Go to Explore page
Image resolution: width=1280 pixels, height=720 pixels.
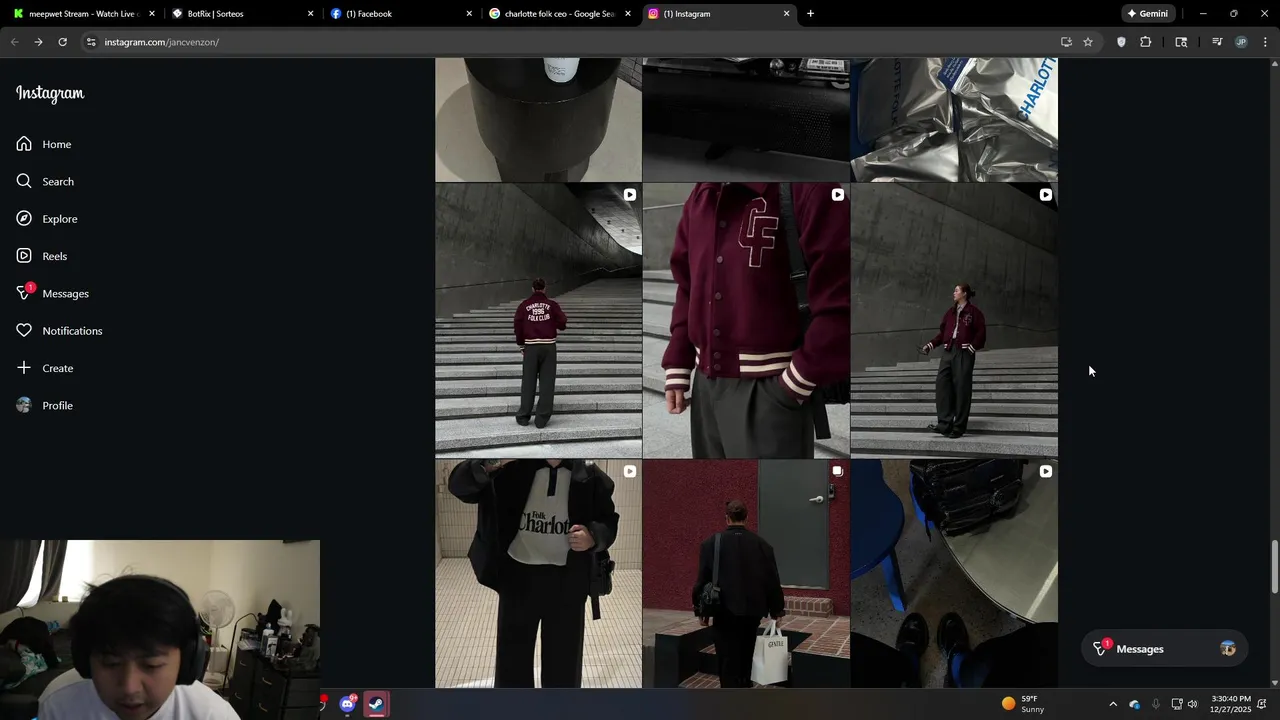pos(47,219)
